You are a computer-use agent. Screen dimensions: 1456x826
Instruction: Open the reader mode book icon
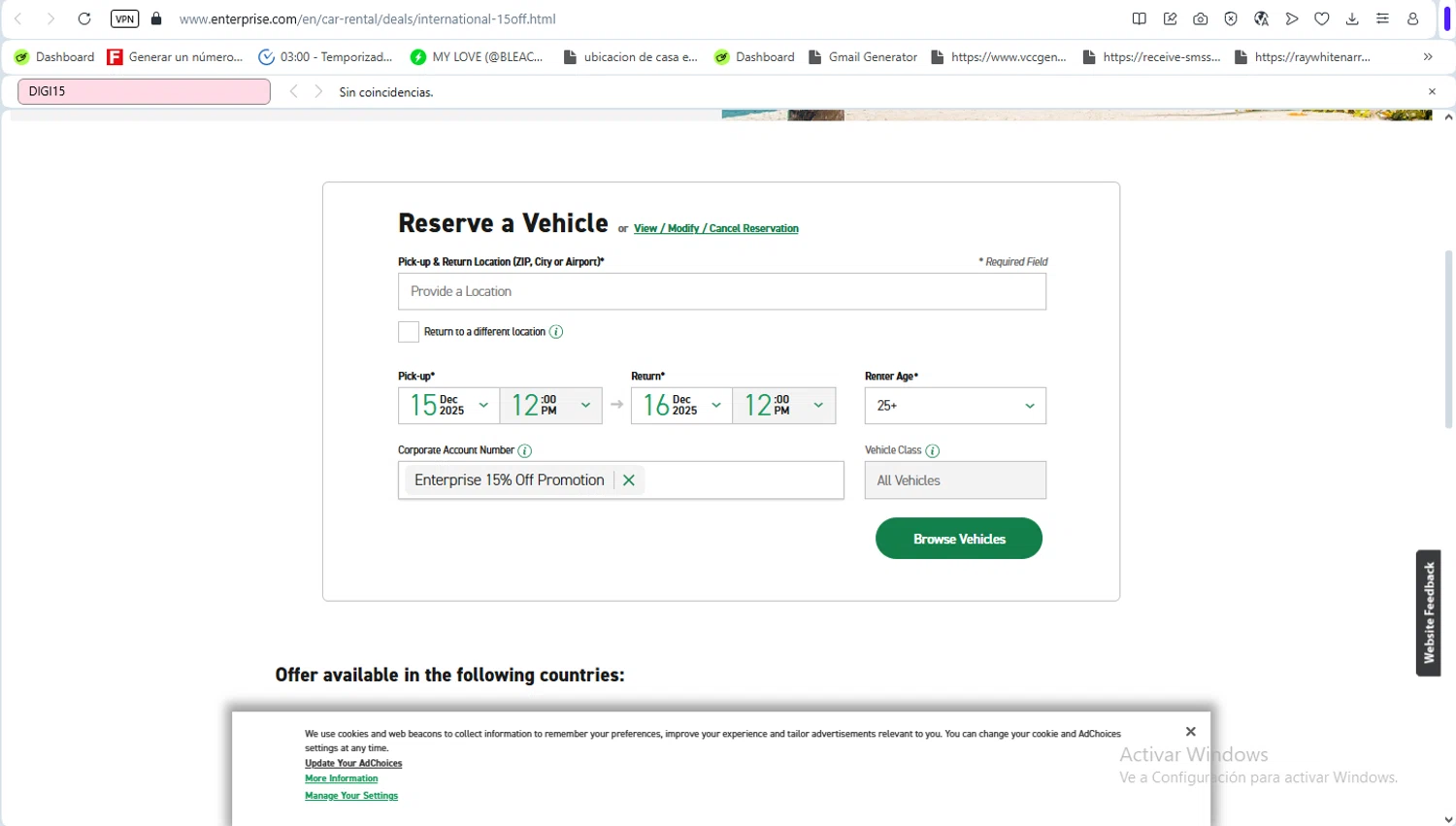click(1140, 18)
